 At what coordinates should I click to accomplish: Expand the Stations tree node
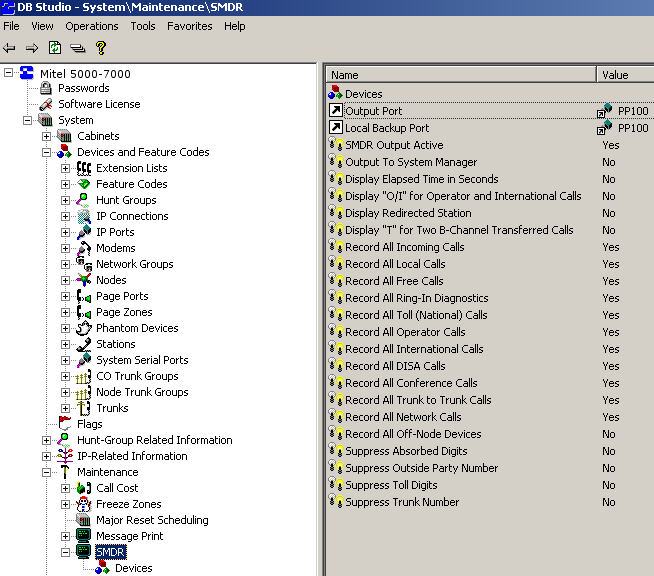(x=65, y=344)
